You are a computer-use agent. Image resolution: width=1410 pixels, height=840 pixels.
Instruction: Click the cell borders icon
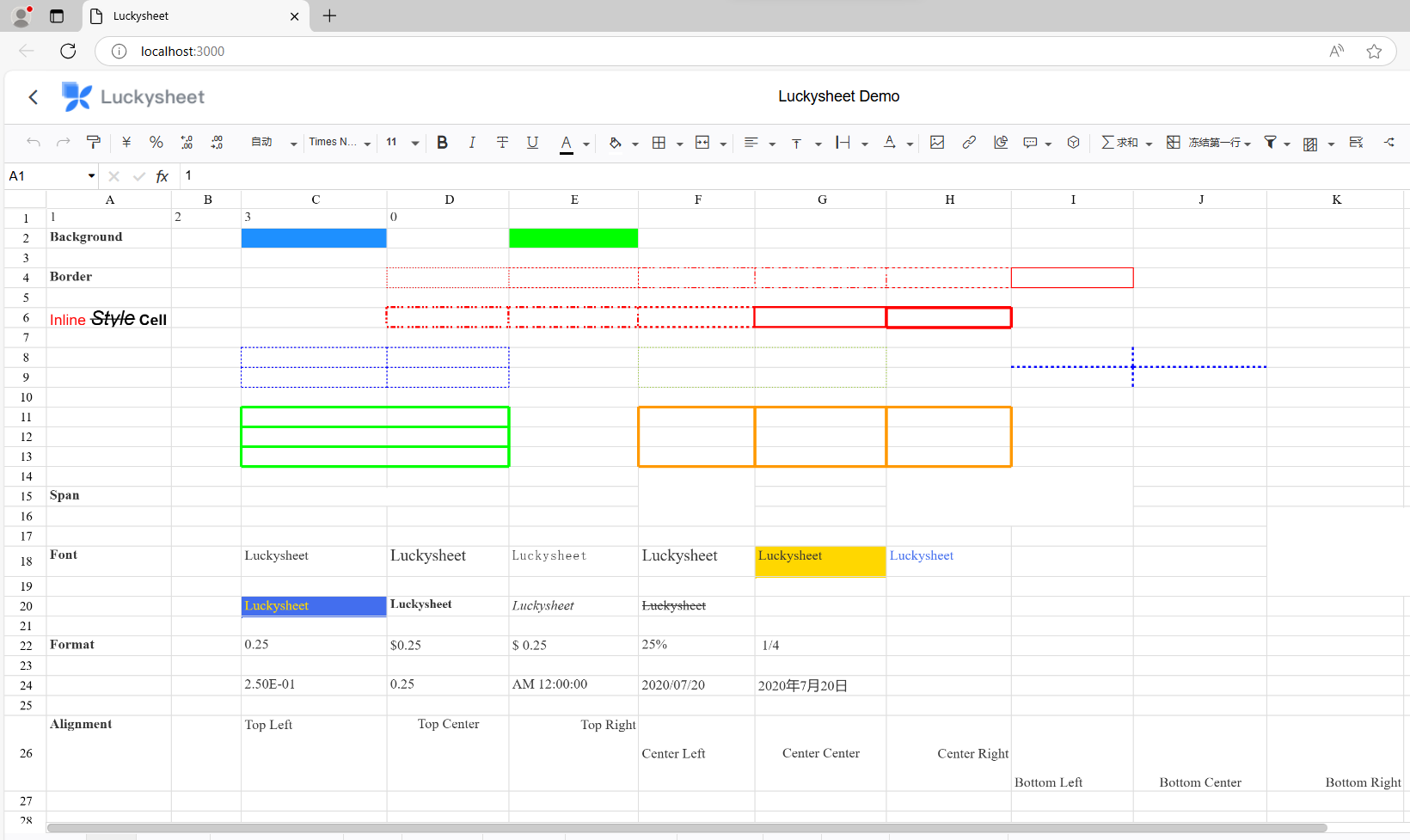pos(659,143)
